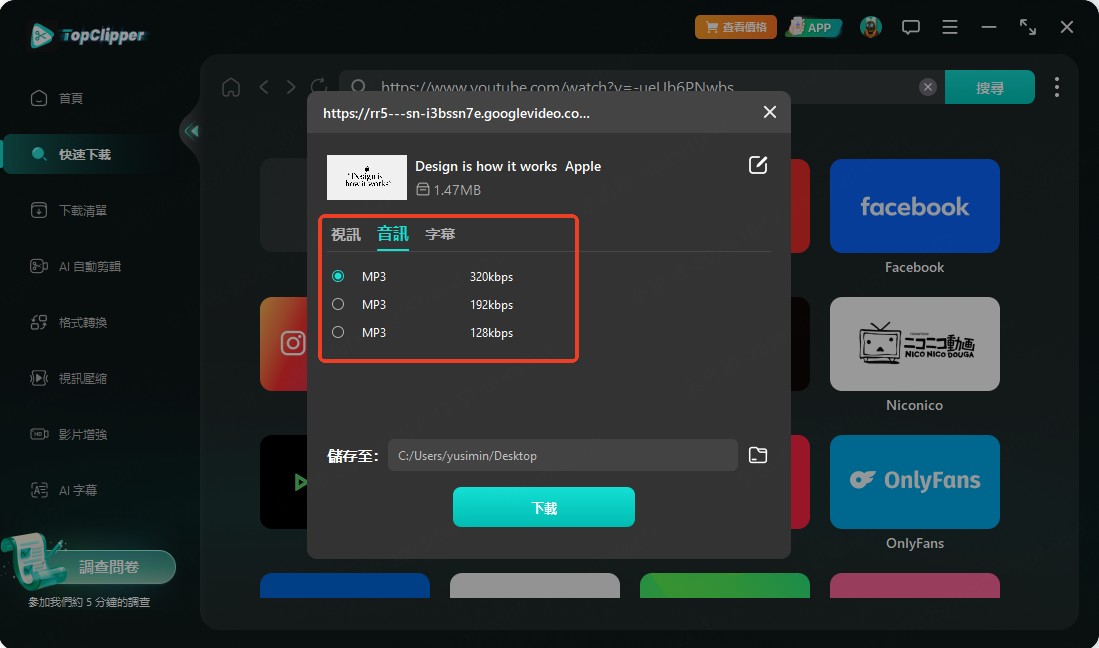This screenshot has width=1099, height=648.
Task: Browse save folder via folder icon
Action: pyautogui.click(x=758, y=455)
